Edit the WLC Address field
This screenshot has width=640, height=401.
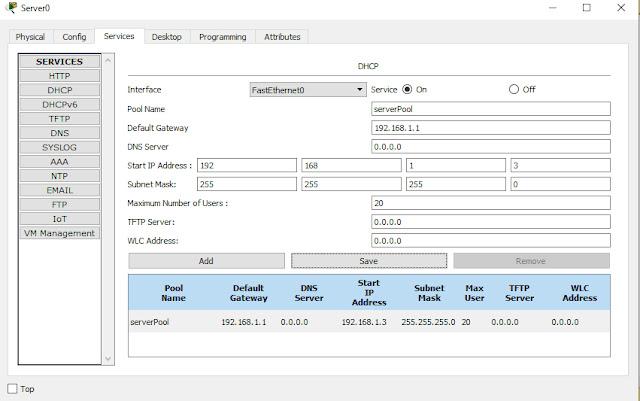coord(491,241)
